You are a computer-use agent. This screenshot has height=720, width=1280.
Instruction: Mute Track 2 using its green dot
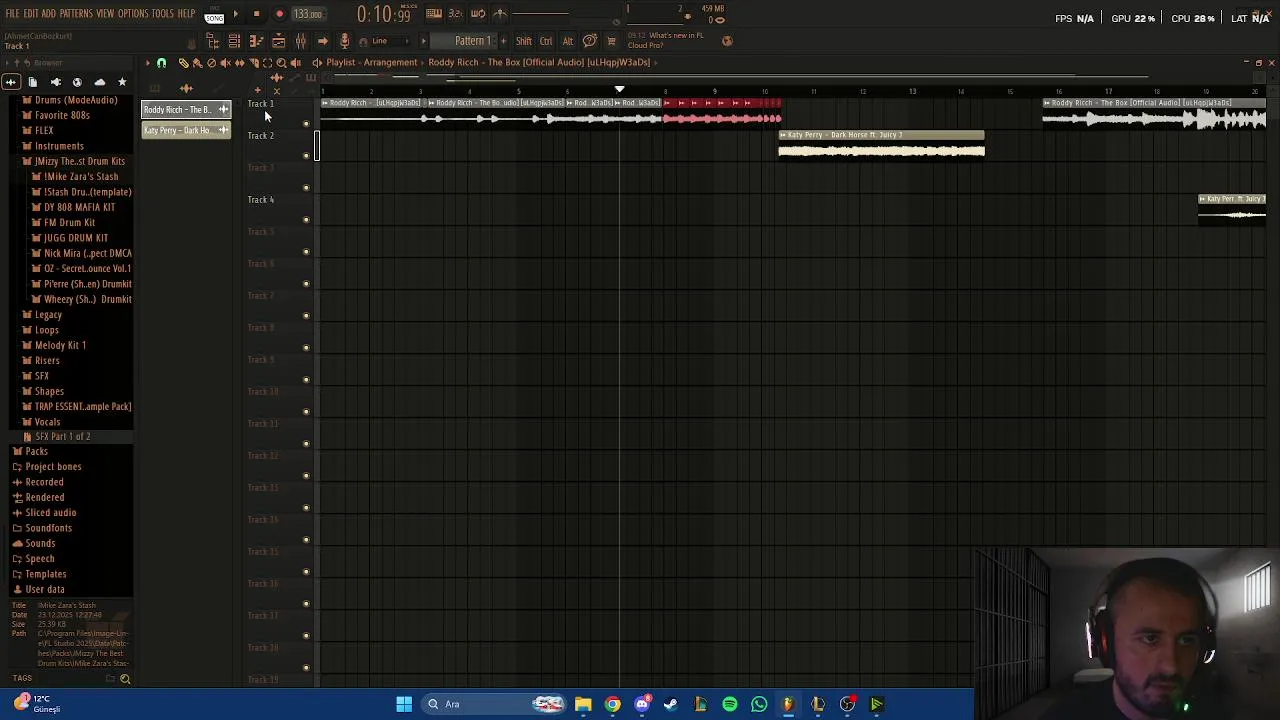click(x=306, y=156)
